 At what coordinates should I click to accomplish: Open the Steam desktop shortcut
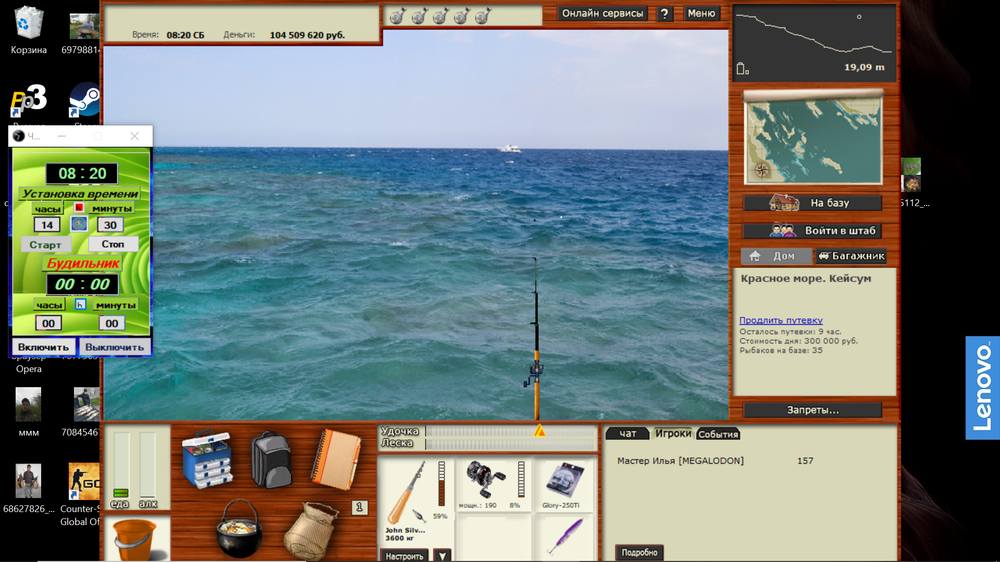point(85,102)
